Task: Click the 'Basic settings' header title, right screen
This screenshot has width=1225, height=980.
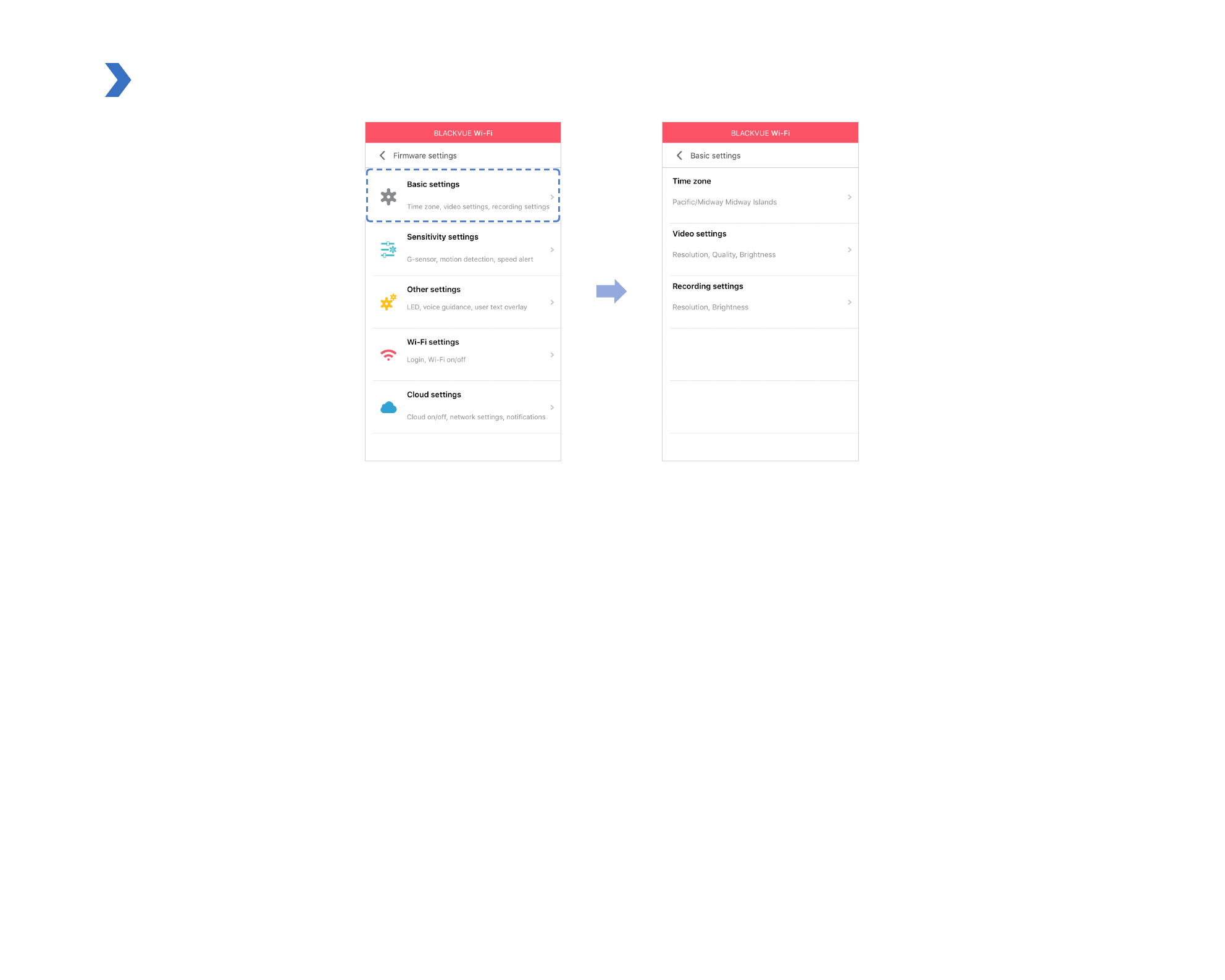Action: pos(715,156)
